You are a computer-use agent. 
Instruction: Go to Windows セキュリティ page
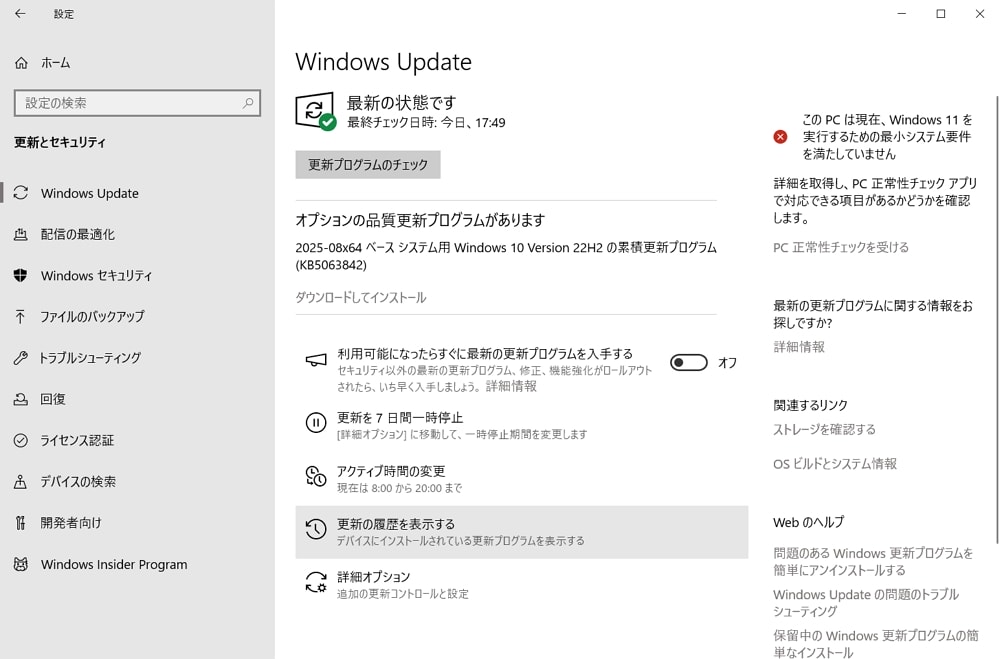click(x=96, y=276)
